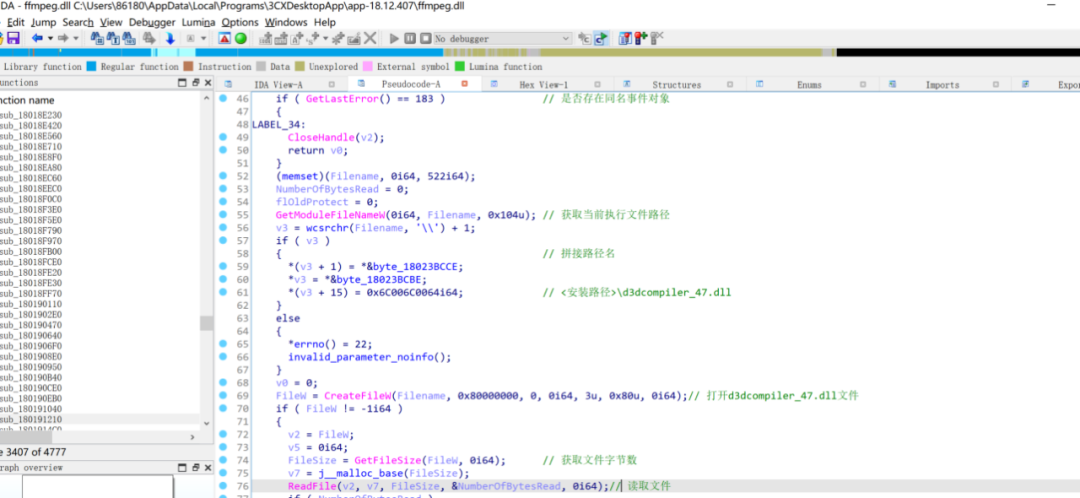Click the Pause process toolbar button

pos(410,38)
